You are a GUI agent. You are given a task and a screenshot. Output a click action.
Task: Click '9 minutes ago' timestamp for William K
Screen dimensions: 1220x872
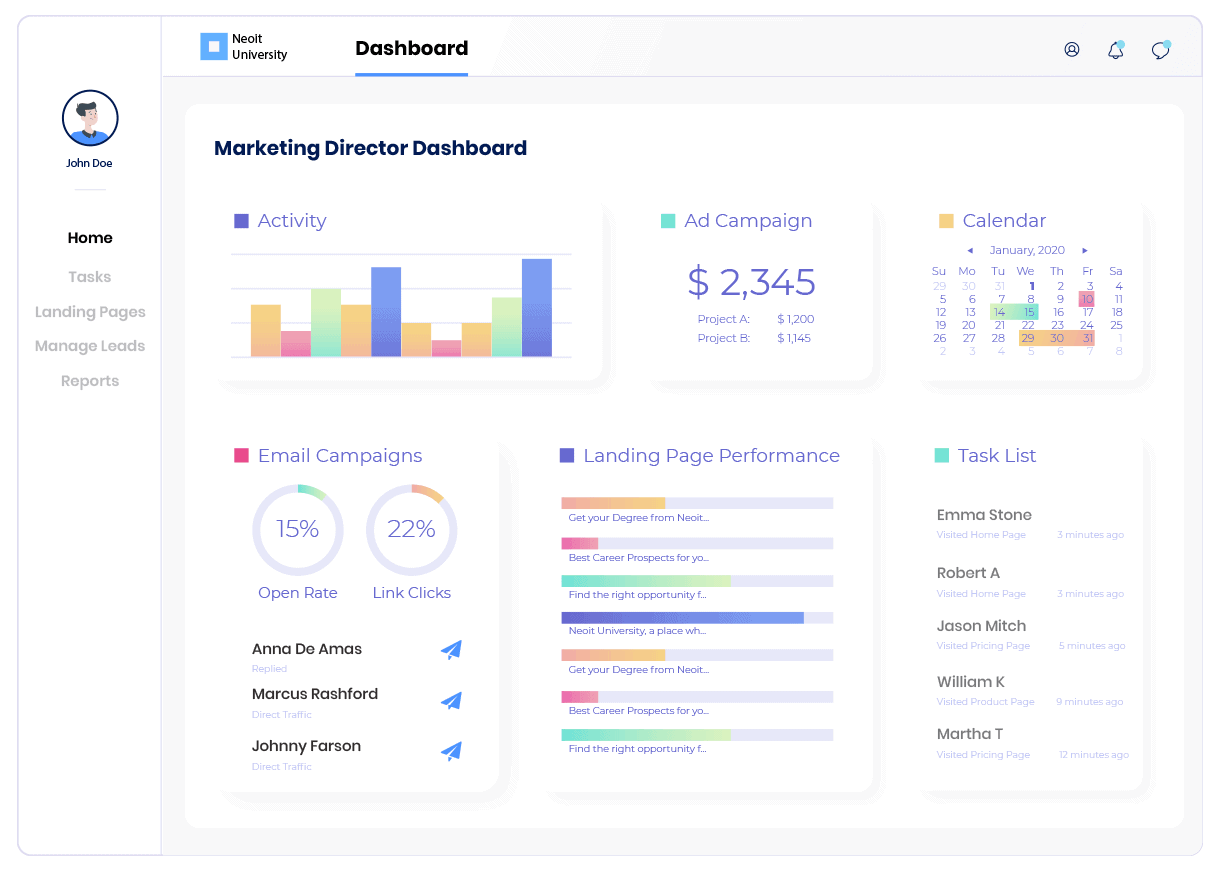[x=1091, y=702]
